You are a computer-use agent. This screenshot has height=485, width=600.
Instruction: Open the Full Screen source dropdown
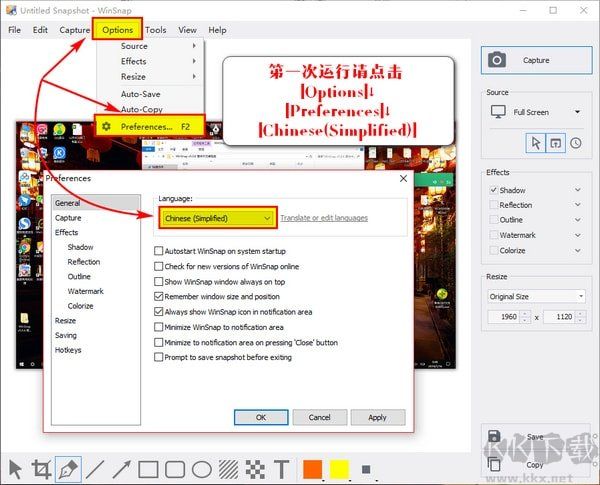(x=536, y=113)
